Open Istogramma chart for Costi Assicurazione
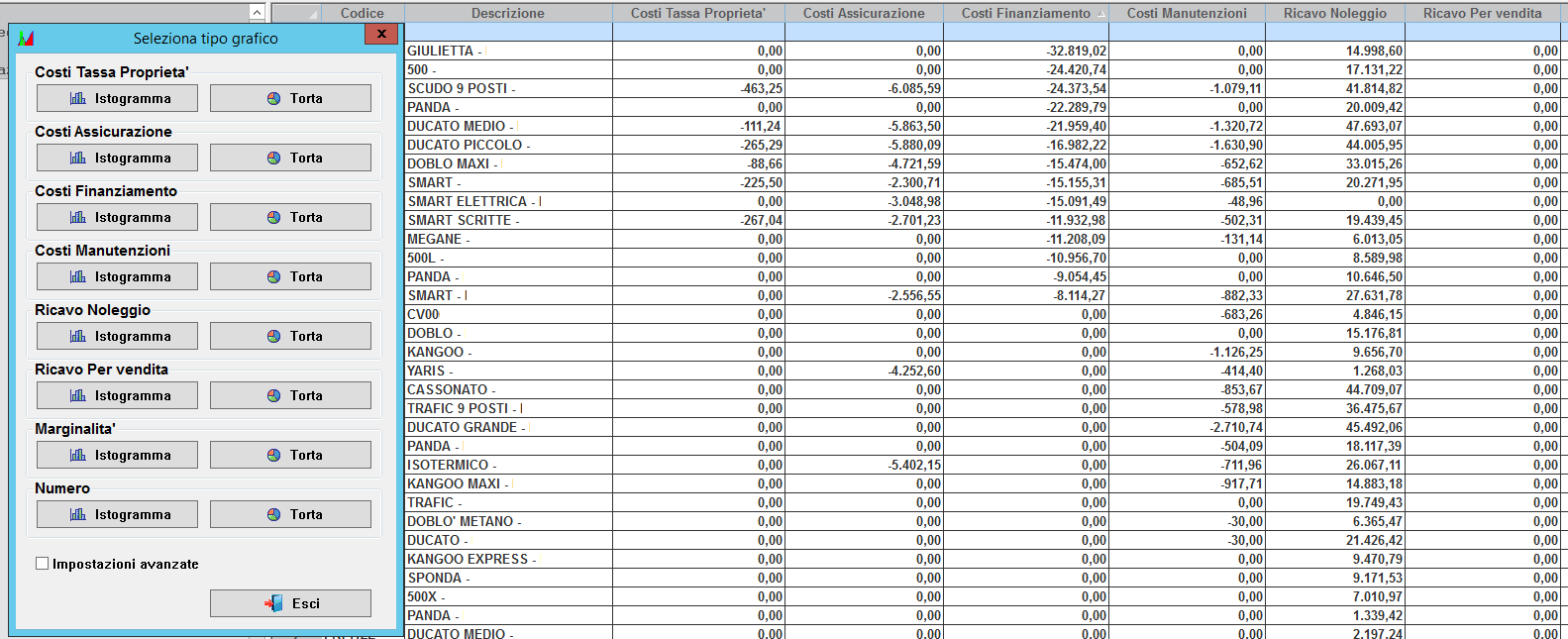1568x639 pixels. point(117,158)
